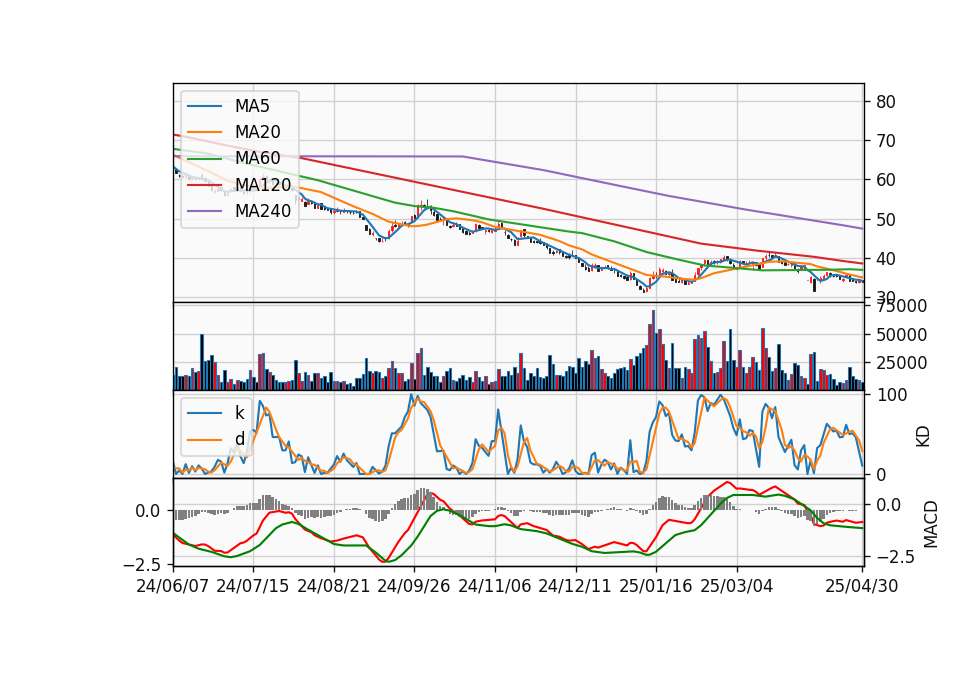Viewport: 960px width, 690px height.
Task: Click the left MACD axis value −2.5
Action: click(x=143, y=563)
